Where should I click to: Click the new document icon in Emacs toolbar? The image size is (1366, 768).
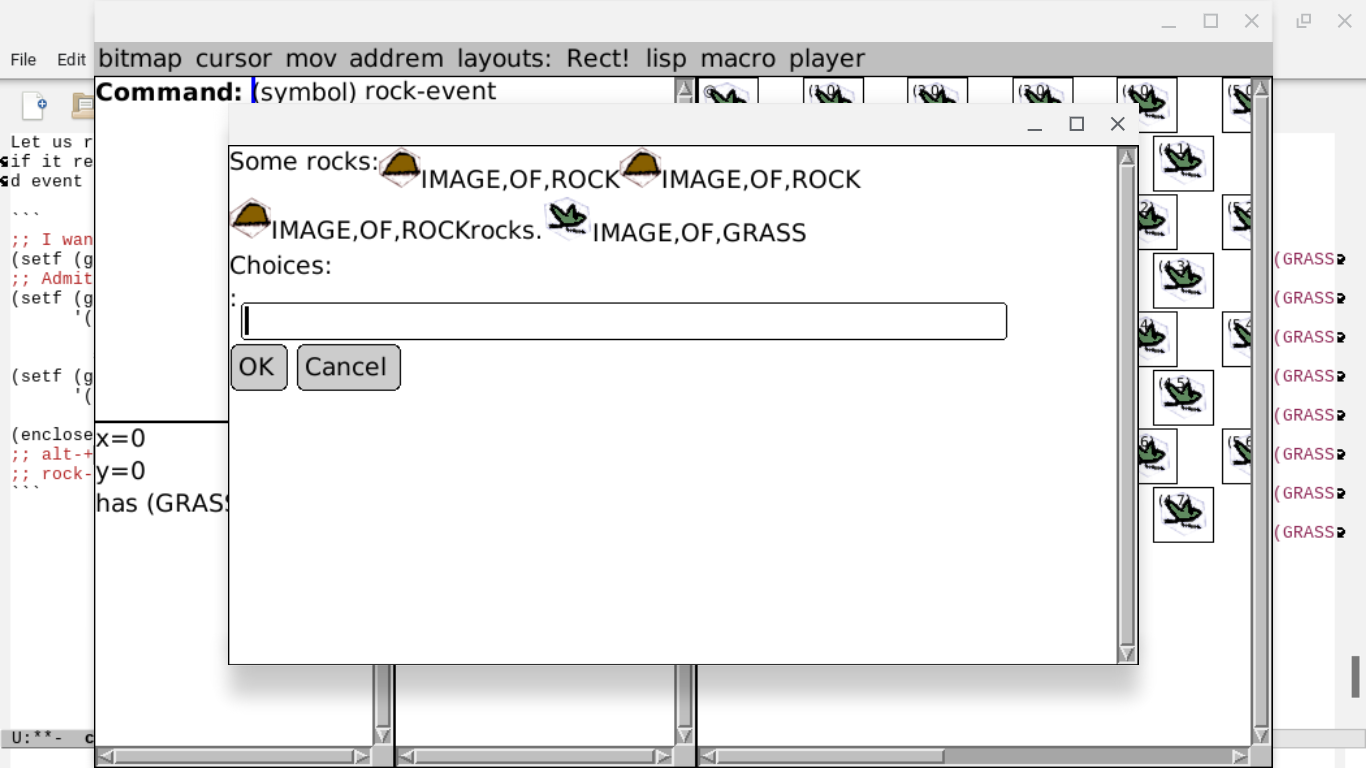35,105
